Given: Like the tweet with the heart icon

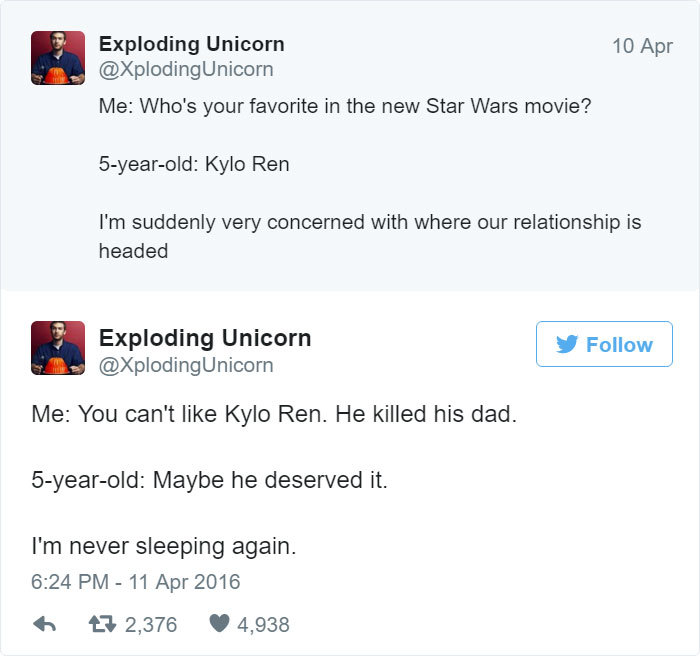Looking at the screenshot, I should (219, 624).
